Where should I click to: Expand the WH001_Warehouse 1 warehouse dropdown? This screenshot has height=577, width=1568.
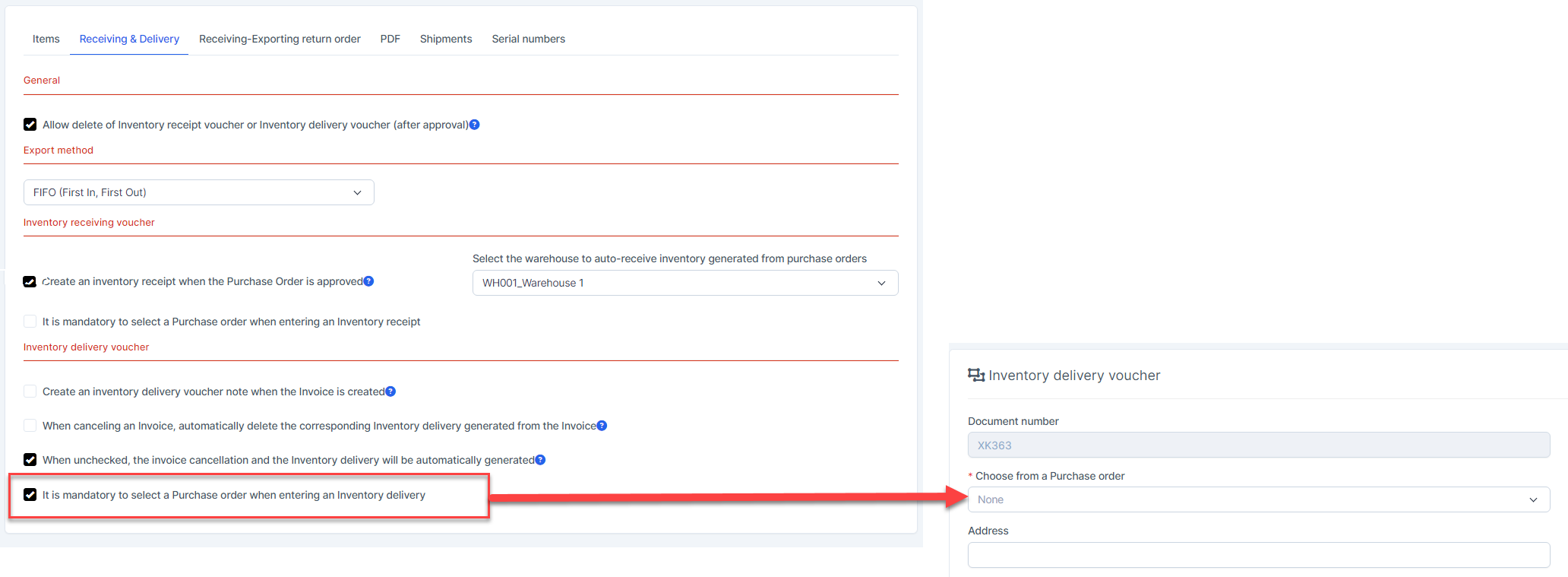click(684, 283)
